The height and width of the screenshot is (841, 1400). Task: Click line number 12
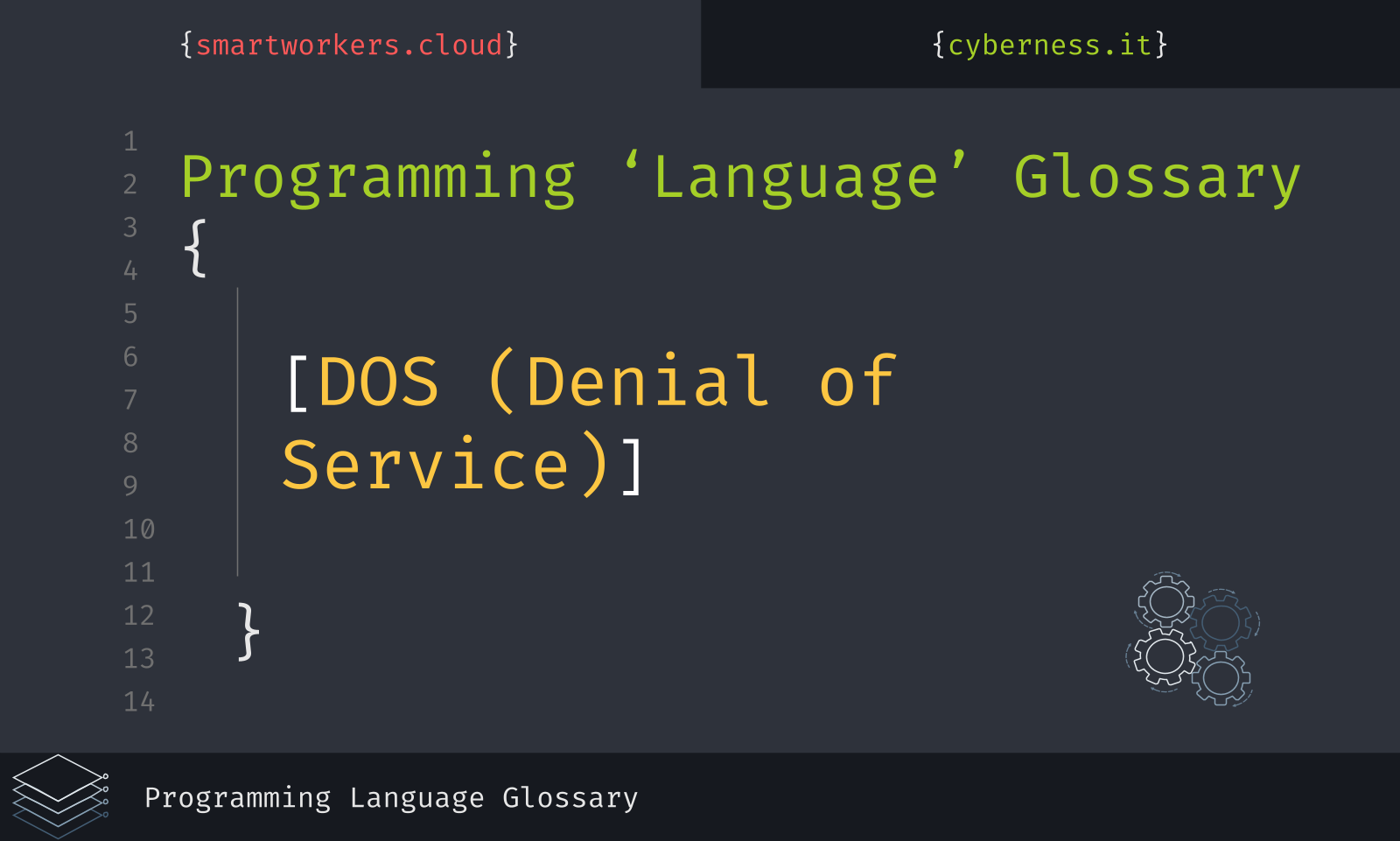(x=139, y=616)
